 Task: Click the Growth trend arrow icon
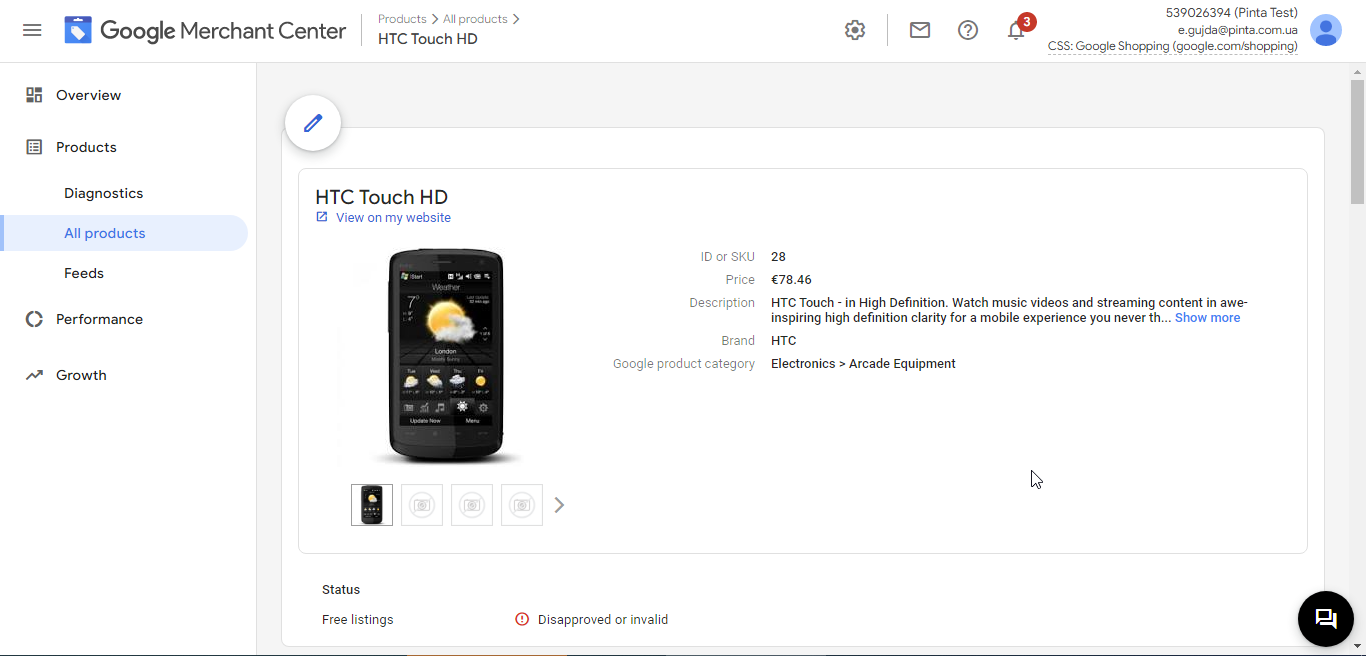click(x=34, y=375)
